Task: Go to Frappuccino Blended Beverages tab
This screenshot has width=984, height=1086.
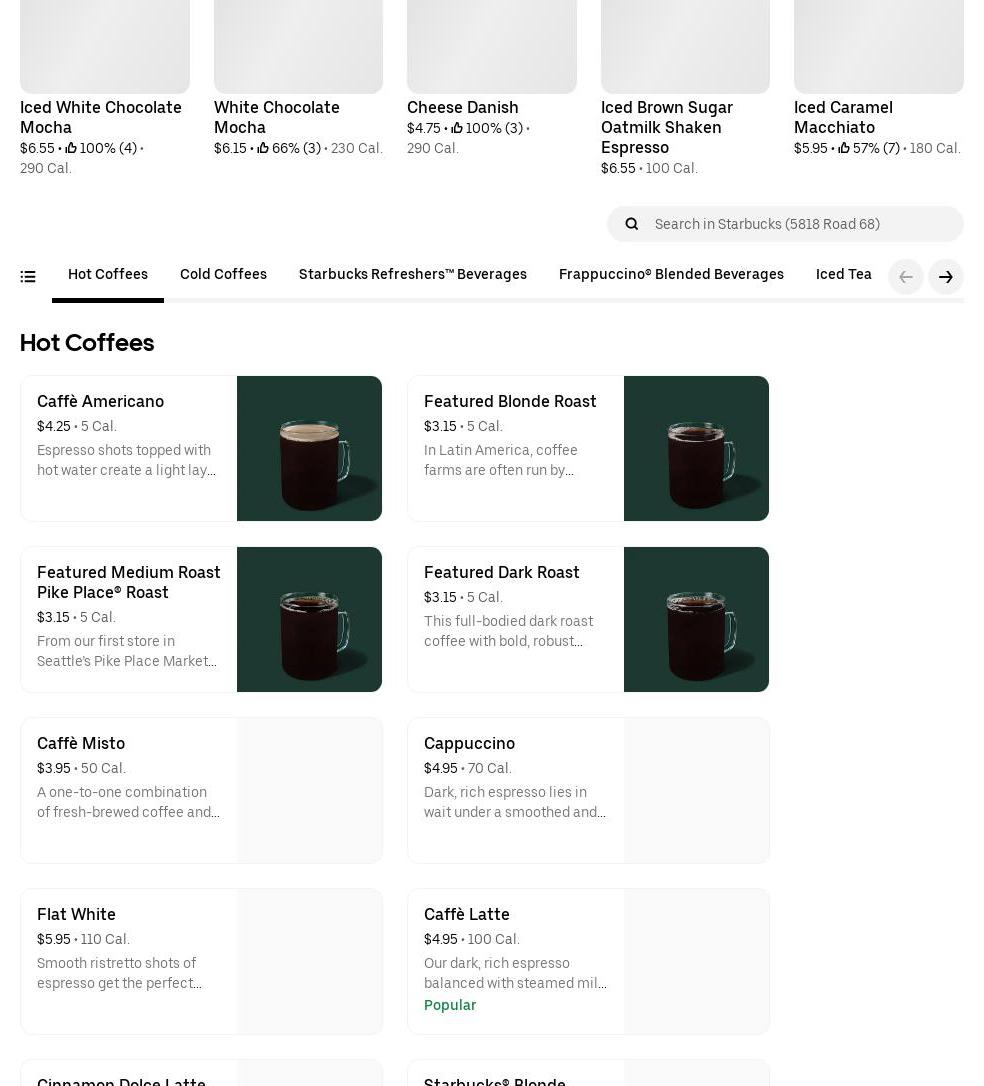Action: click(671, 275)
